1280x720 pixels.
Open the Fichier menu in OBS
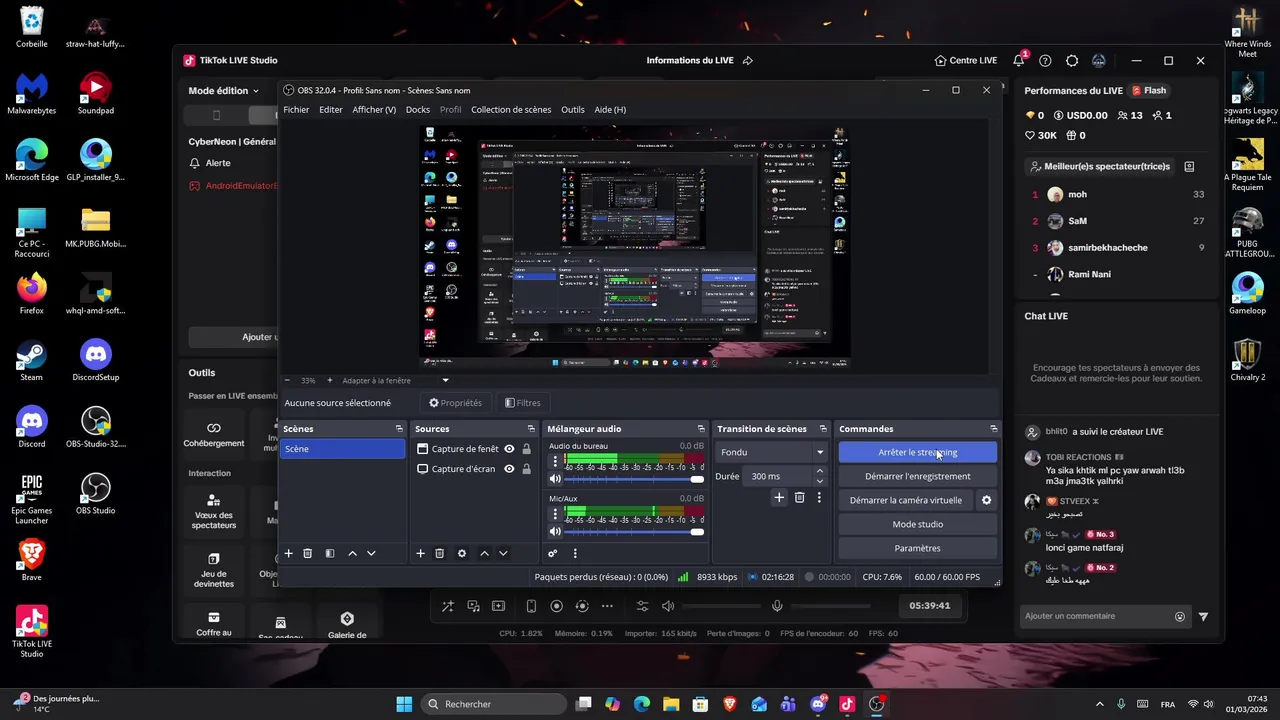point(296,110)
